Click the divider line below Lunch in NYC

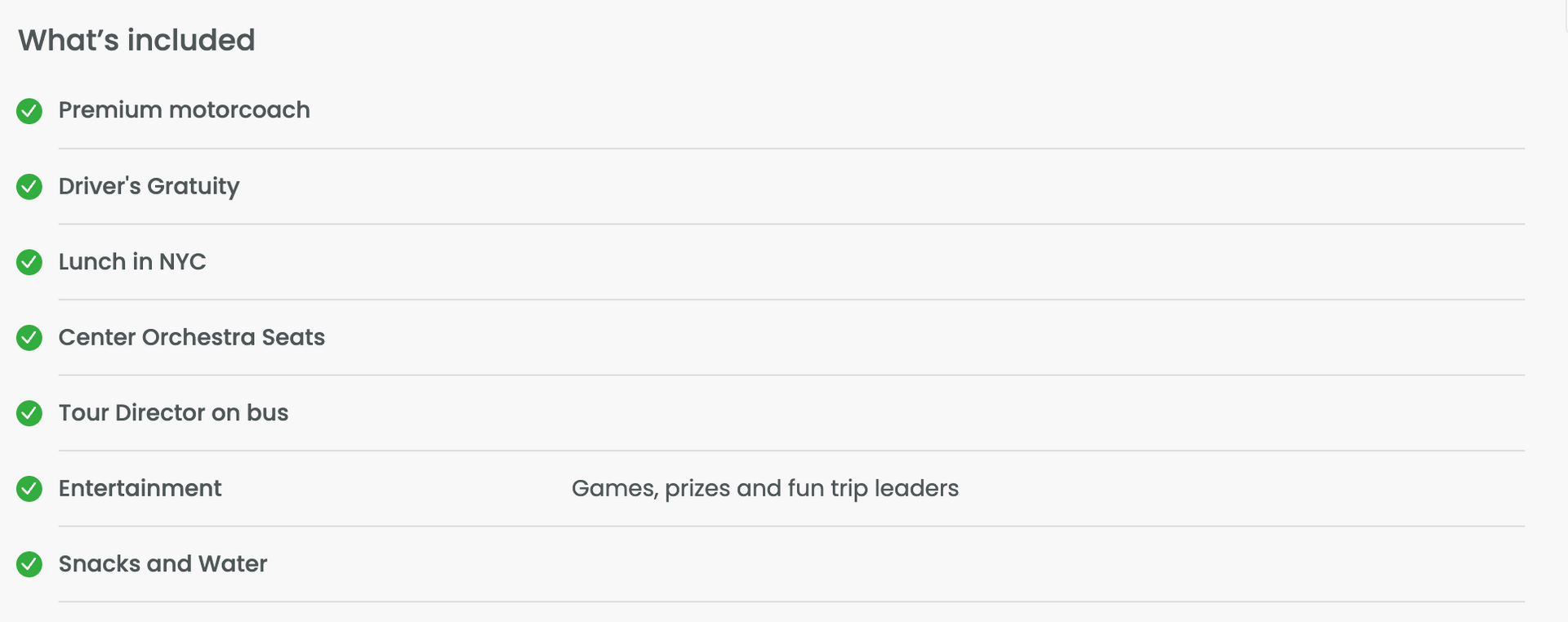pyautogui.click(x=791, y=300)
